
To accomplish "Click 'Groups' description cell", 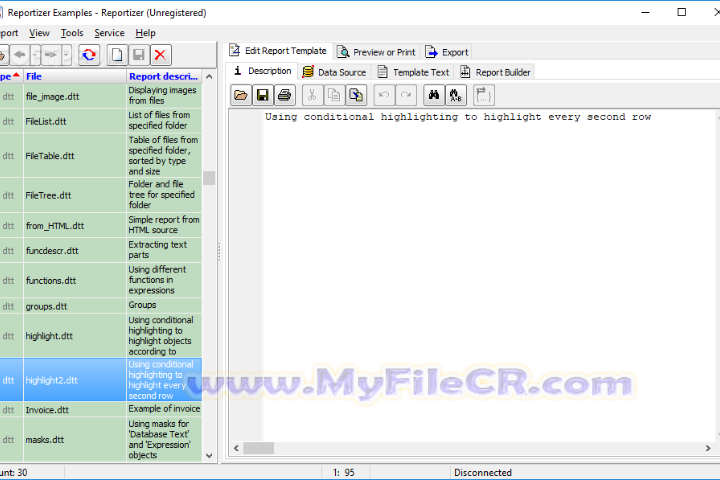I will coord(164,305).
